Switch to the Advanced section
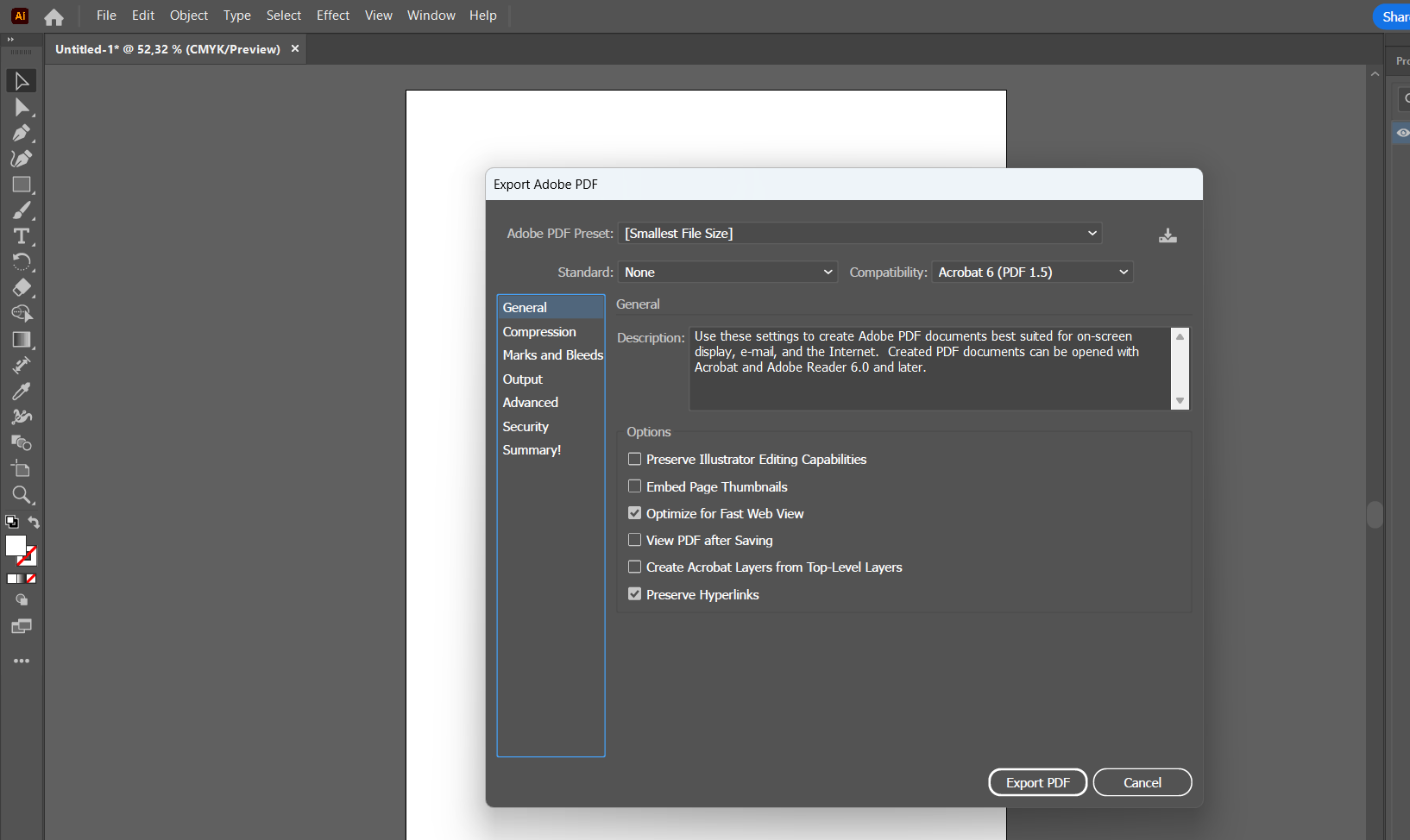 pos(531,403)
